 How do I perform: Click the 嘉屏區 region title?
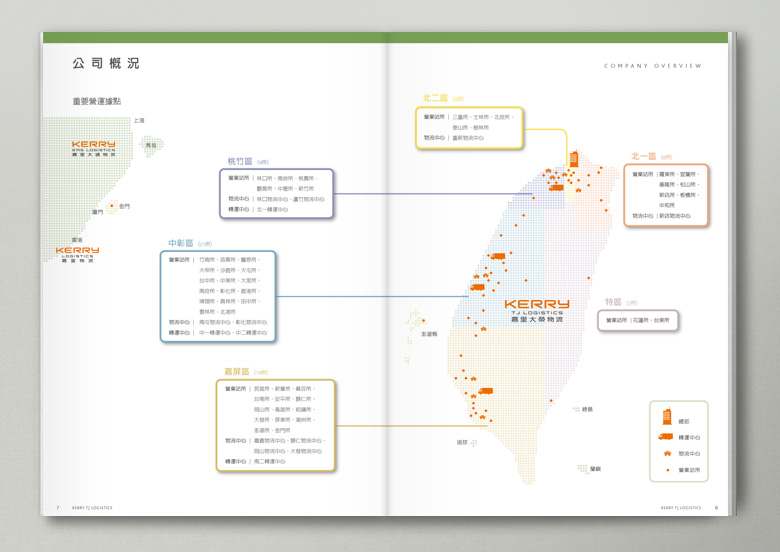coord(236,371)
